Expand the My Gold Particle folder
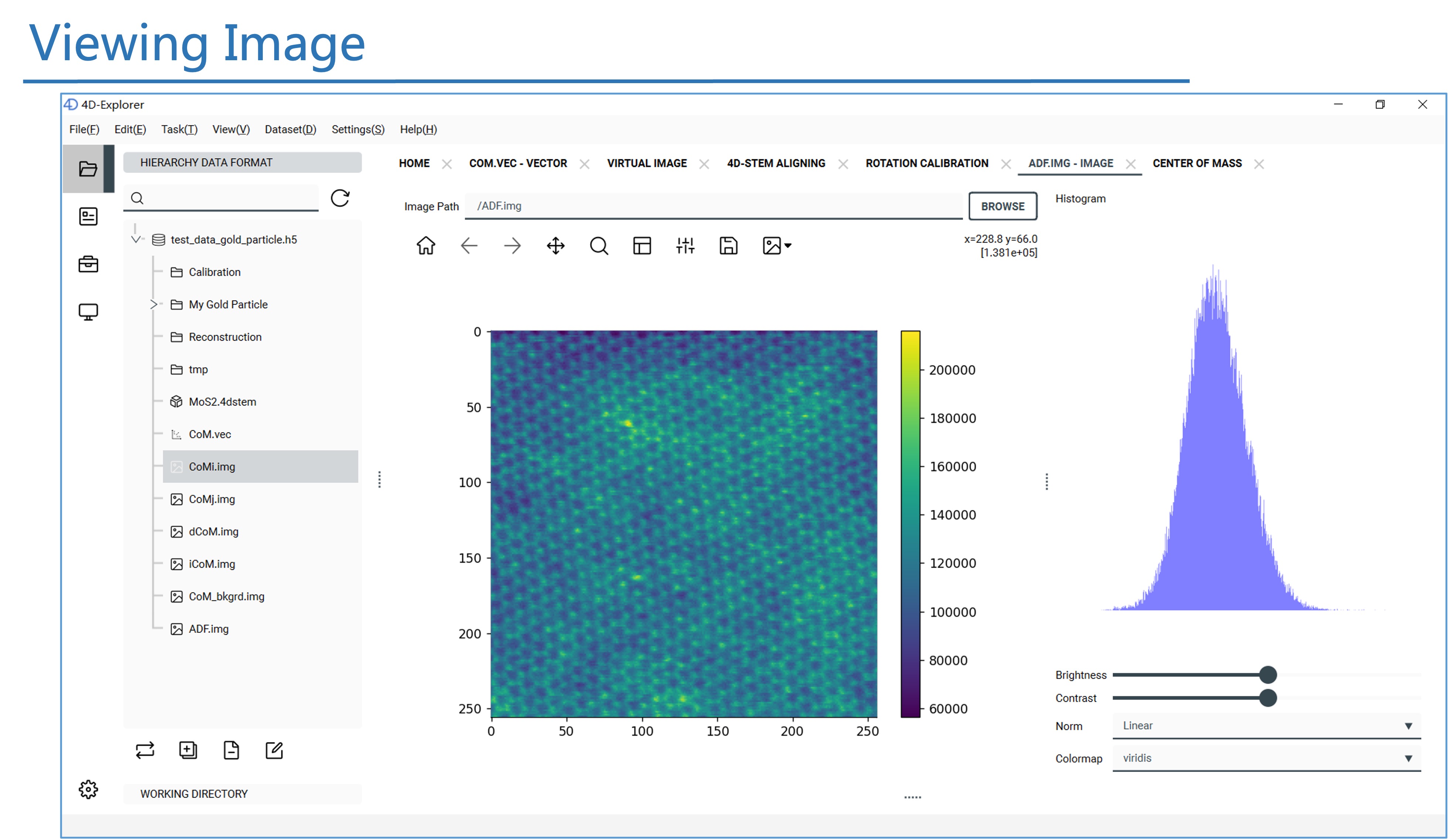Image resolution: width=1448 pixels, height=840 pixels. pos(153,305)
